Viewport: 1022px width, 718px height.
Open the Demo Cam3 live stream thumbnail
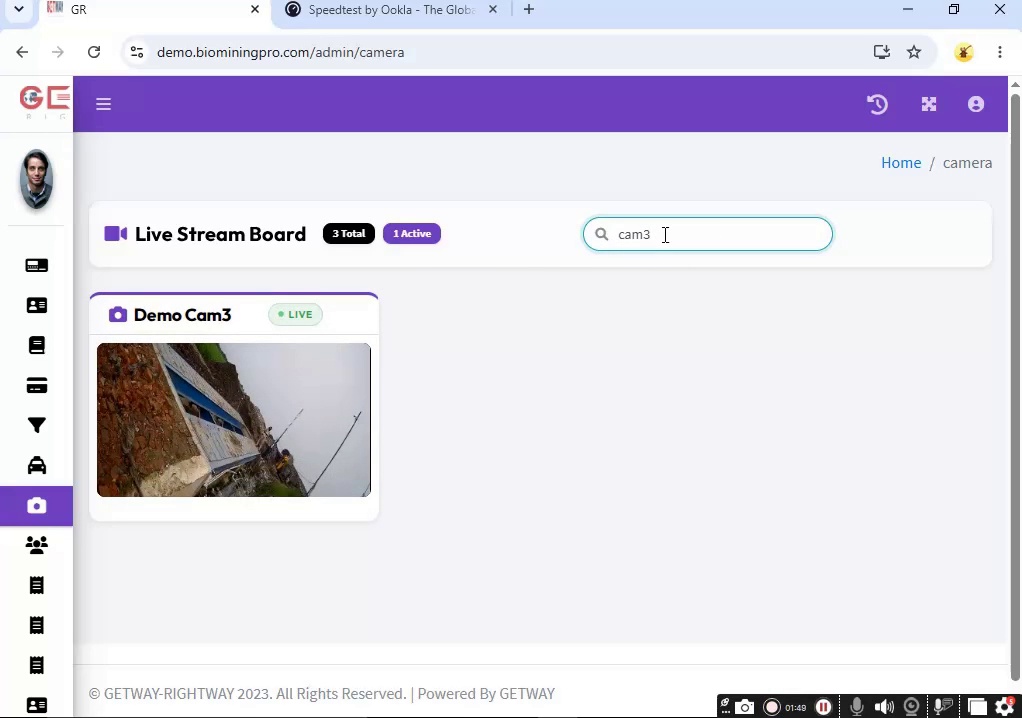[234, 420]
